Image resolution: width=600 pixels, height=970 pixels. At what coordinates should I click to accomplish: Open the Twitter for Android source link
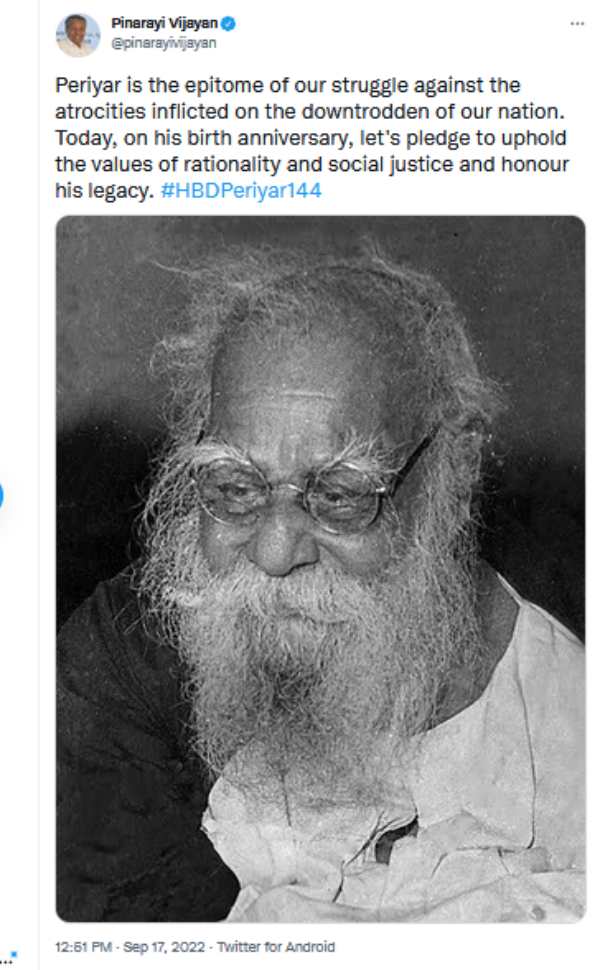[276, 946]
